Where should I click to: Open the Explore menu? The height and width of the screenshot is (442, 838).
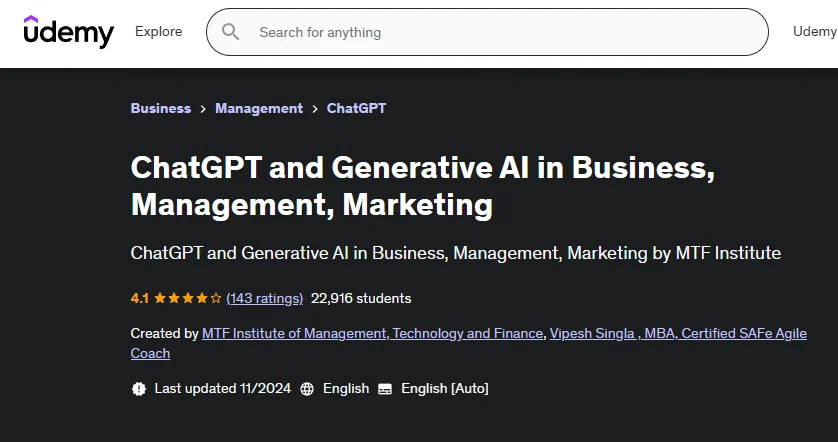coord(159,32)
